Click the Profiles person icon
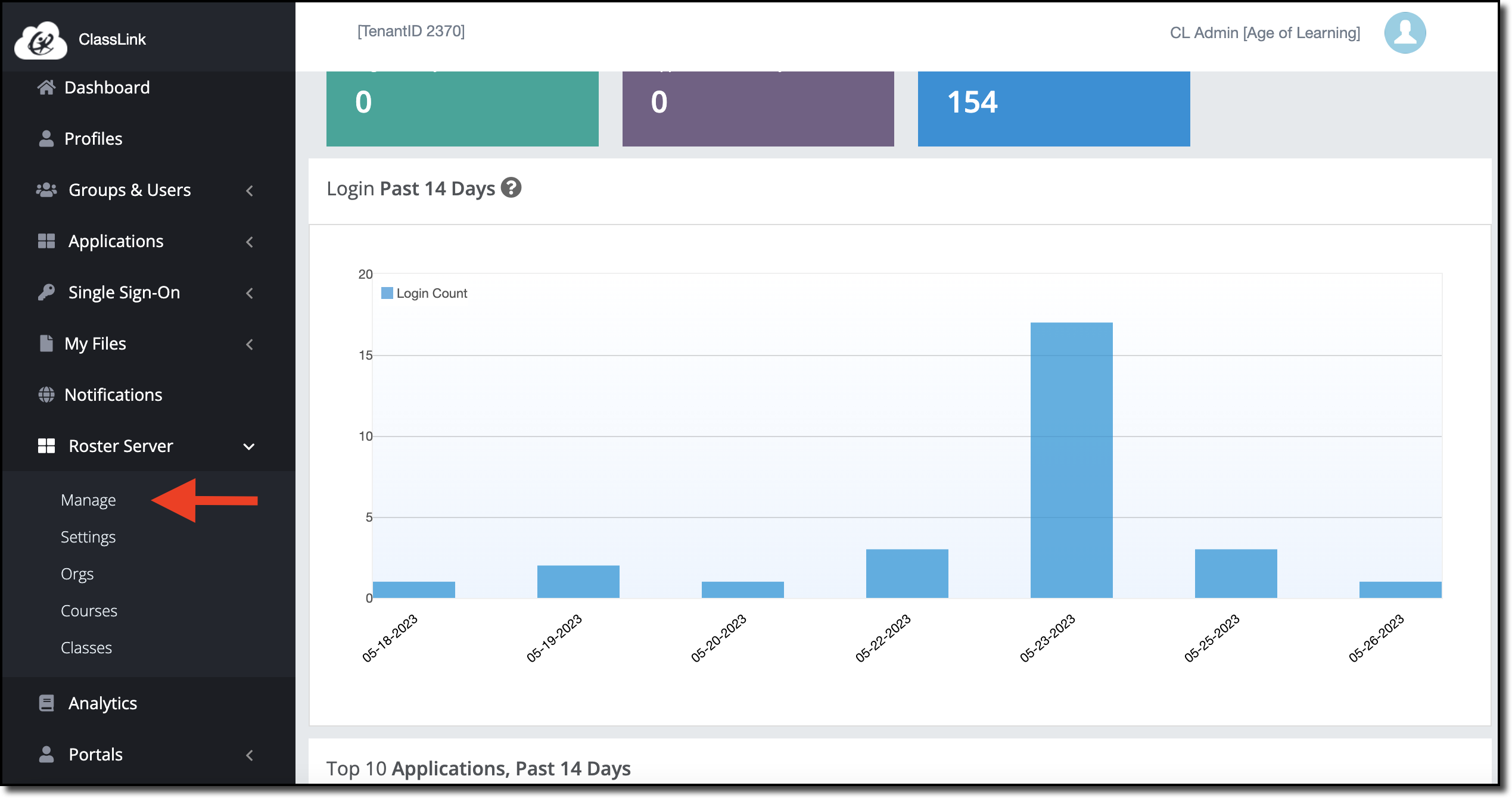Screen dimensions: 1512x798 pos(46,138)
